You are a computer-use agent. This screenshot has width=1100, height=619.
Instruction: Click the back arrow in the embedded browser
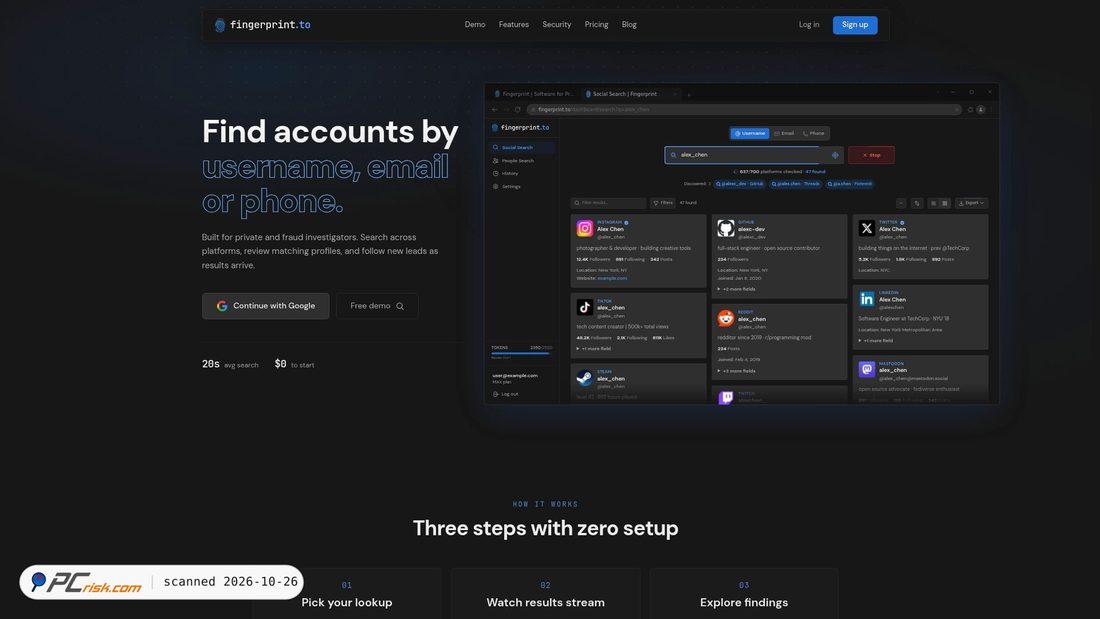click(x=495, y=109)
